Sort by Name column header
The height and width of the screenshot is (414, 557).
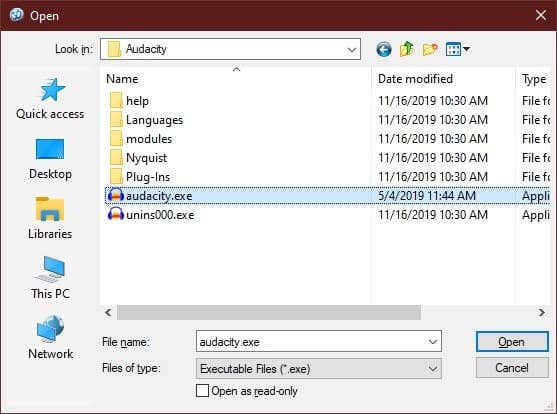pyautogui.click(x=122, y=79)
